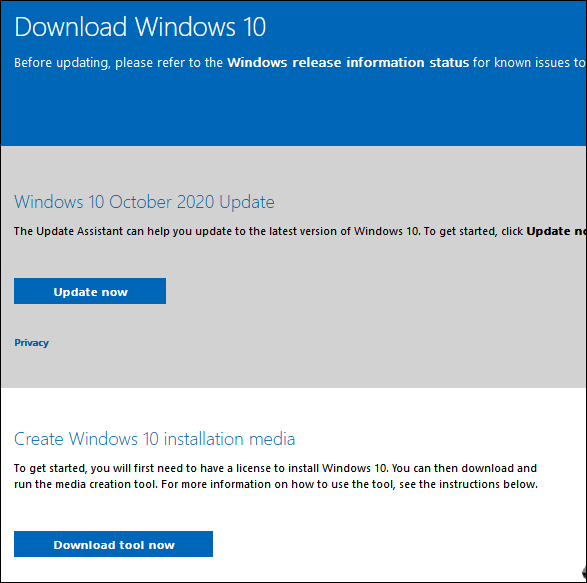Click the Create Windows 10 installation media heading

[154, 439]
